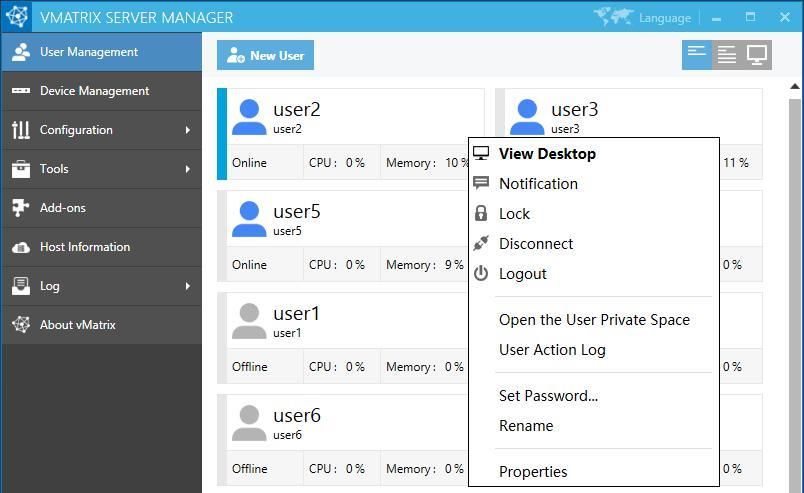Choose View Desktop in context menu
The width and height of the screenshot is (804, 493).
click(594, 153)
